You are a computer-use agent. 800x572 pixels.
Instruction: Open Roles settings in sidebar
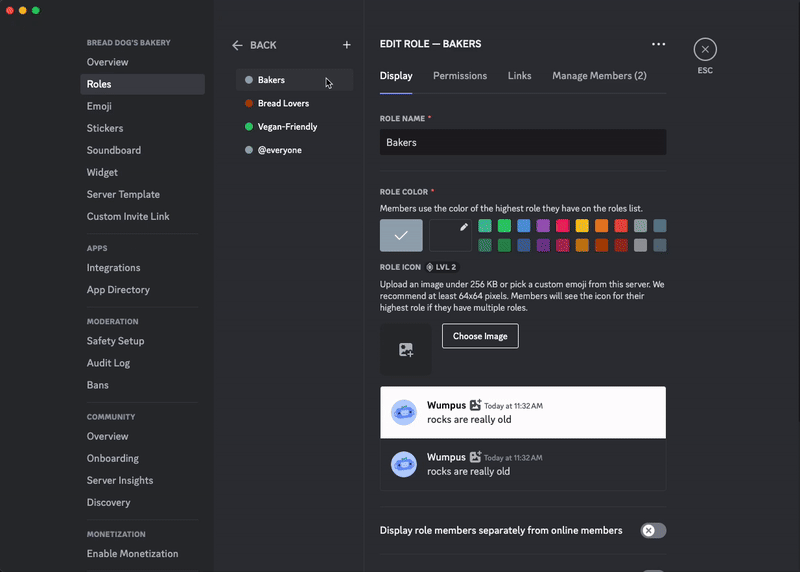(x=142, y=84)
